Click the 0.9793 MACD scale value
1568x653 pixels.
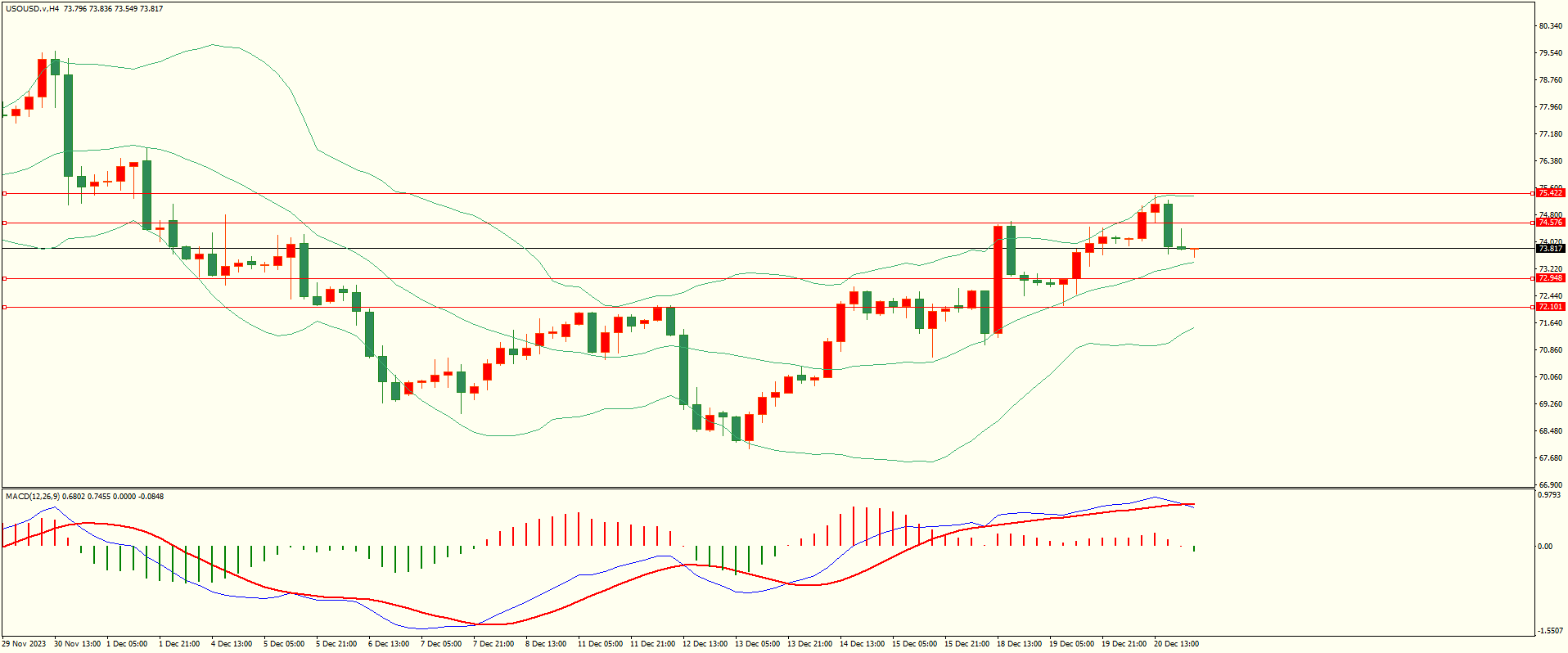point(1551,495)
